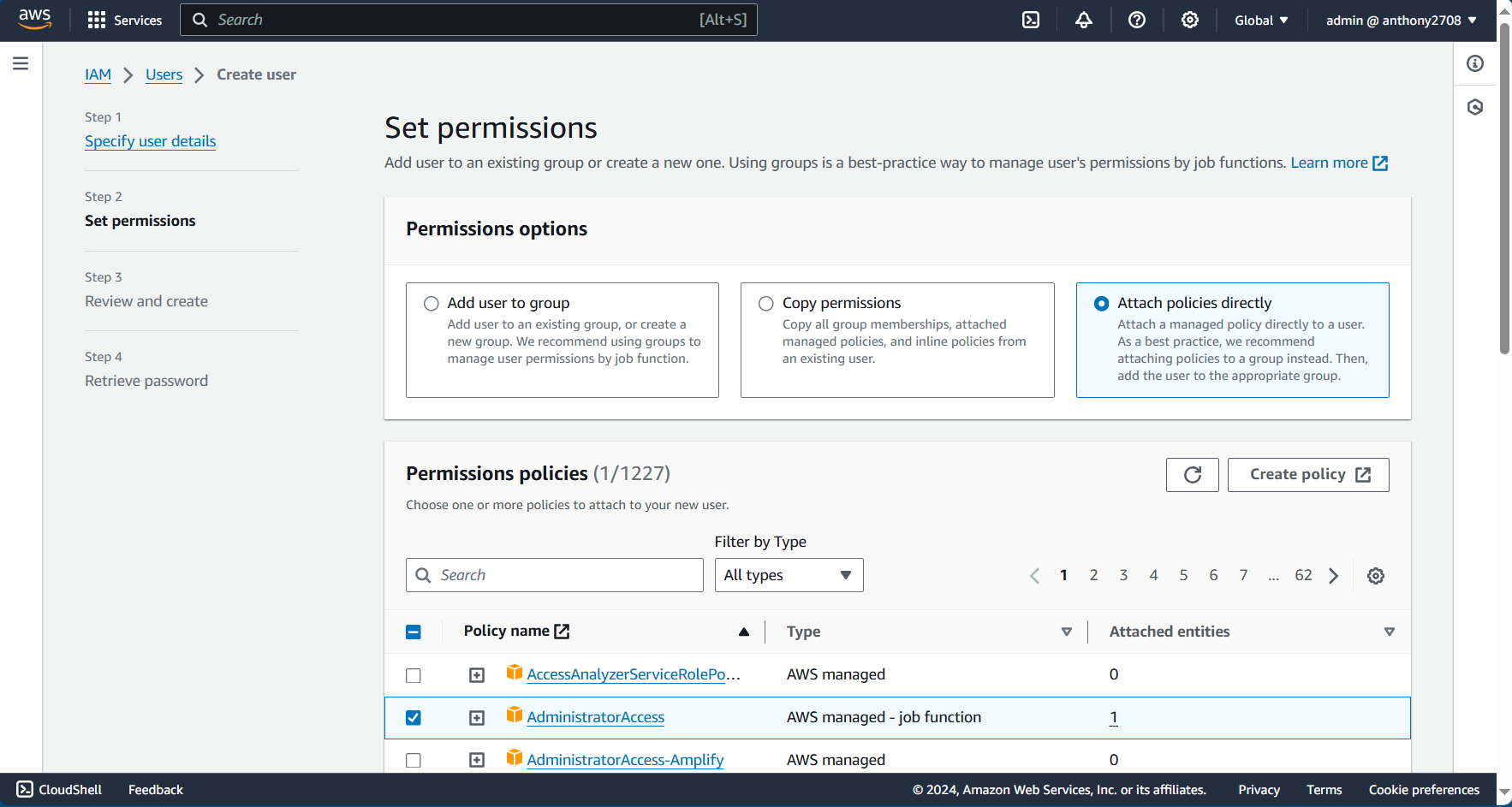This screenshot has height=807, width=1512.
Task: Select Attach policies directly option
Action: coord(1102,304)
